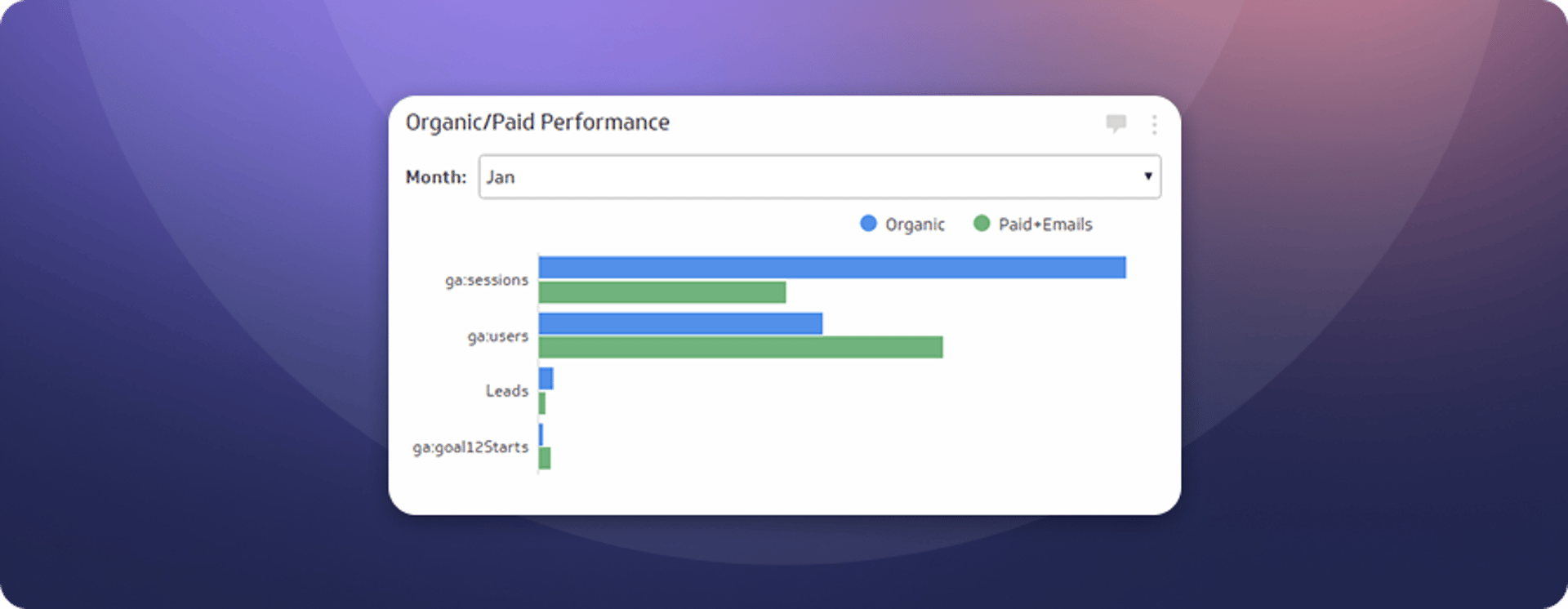Select the blue Organic ga:users bar
This screenshot has height=609, width=1568.
(680, 324)
